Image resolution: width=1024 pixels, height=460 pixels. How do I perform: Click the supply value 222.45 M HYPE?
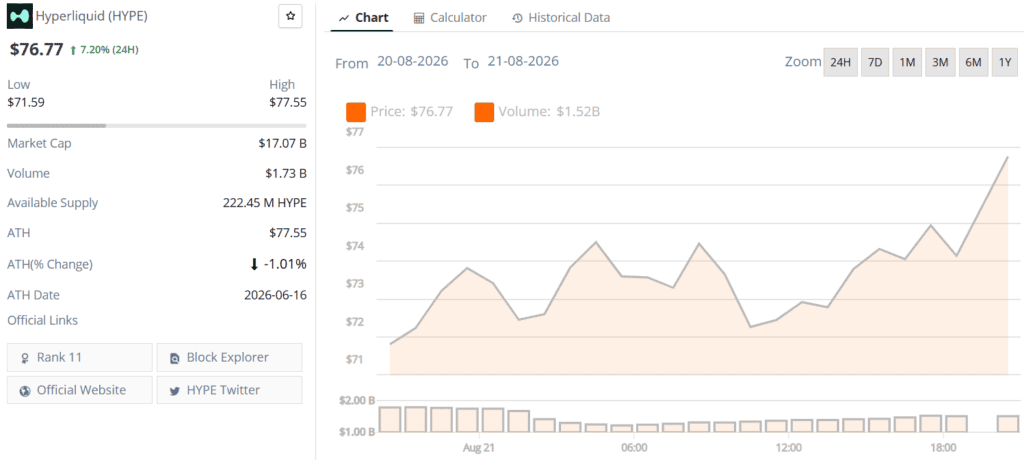point(264,203)
